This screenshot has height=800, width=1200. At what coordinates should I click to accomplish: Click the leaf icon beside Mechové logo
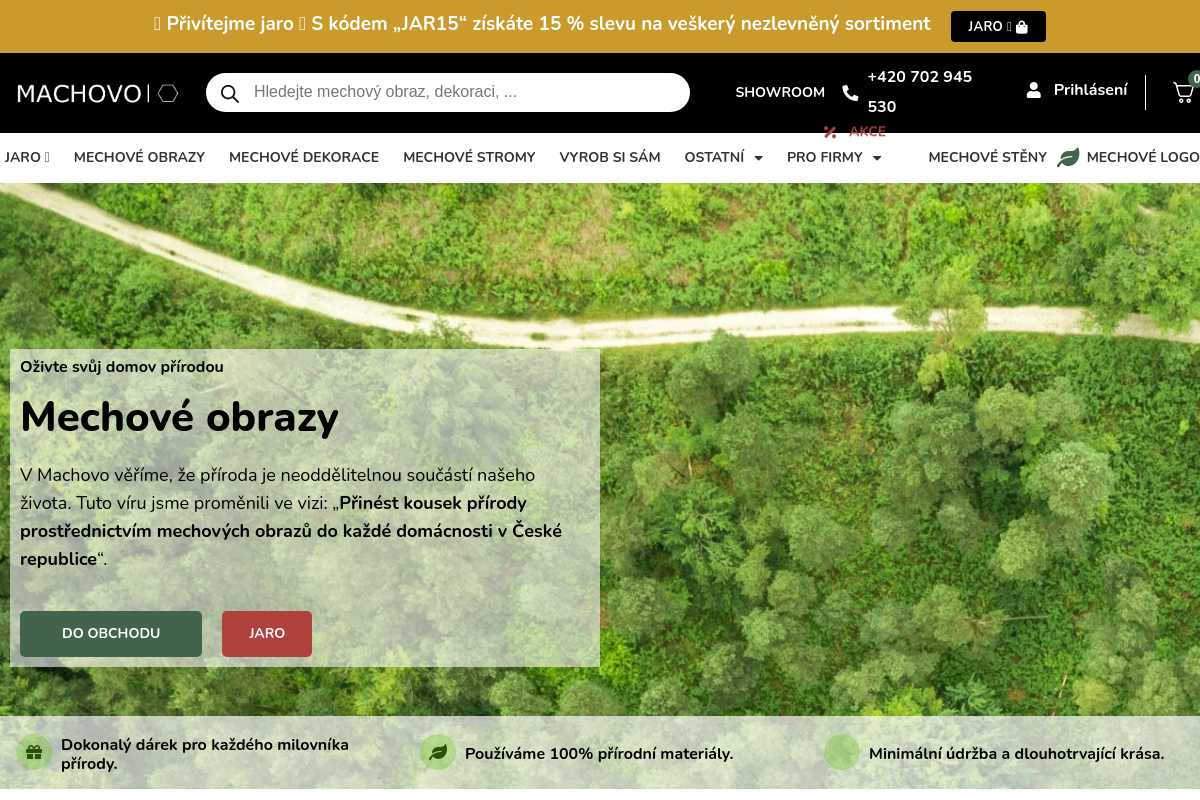(x=1068, y=157)
